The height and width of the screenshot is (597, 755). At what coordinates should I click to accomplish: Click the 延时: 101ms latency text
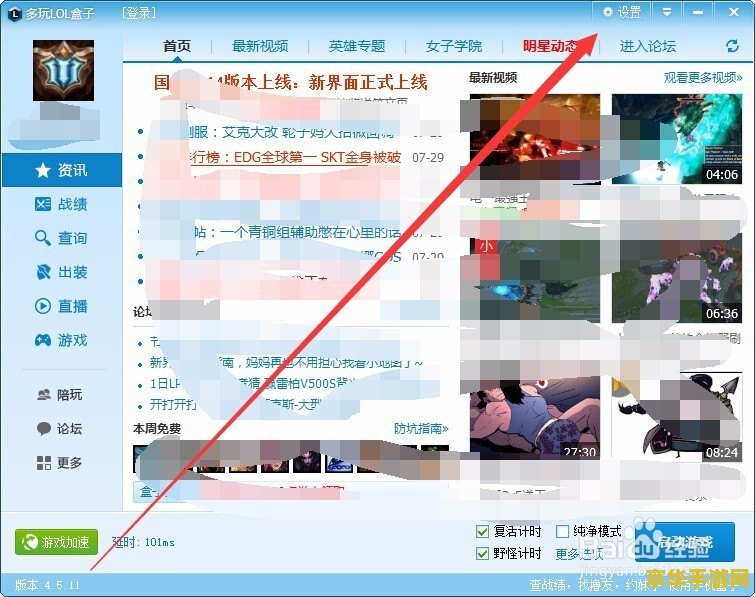(143, 542)
